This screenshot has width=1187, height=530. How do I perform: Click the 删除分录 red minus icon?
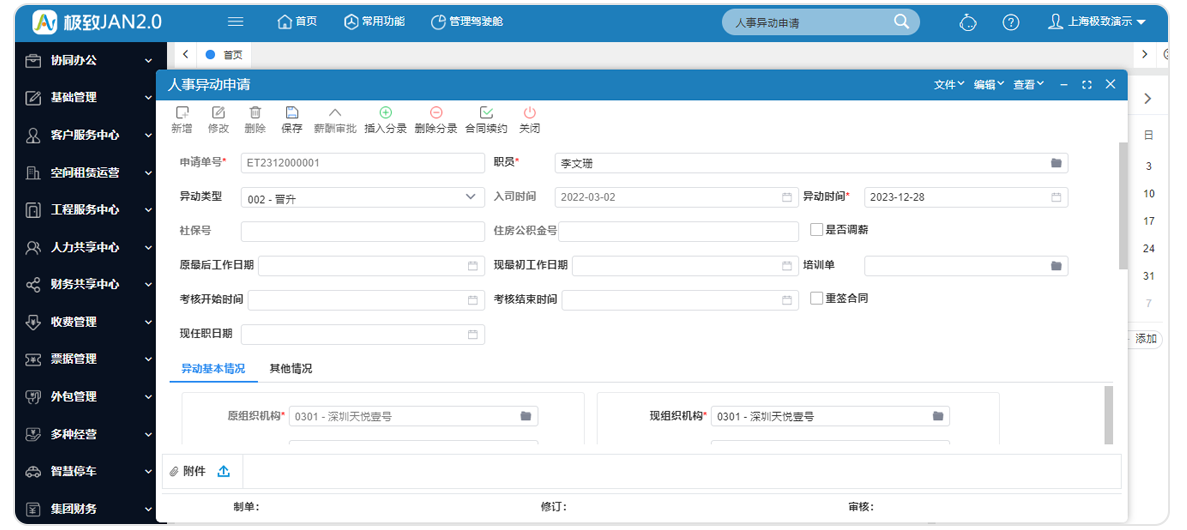click(x=435, y=114)
